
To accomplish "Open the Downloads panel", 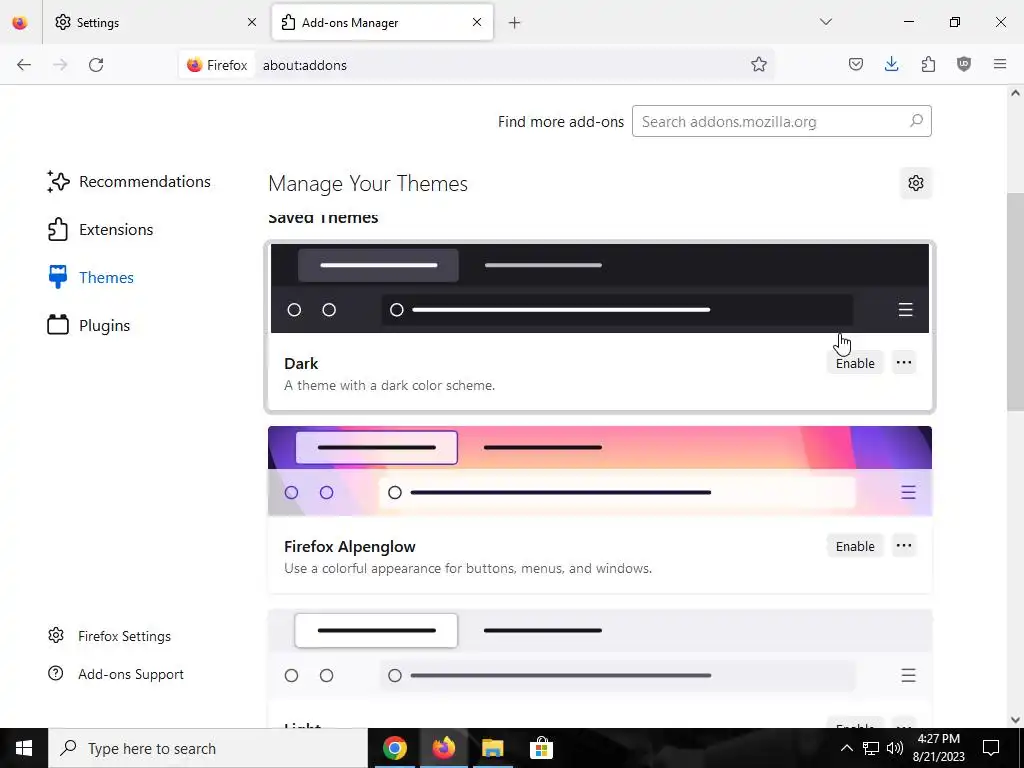I will [891, 65].
